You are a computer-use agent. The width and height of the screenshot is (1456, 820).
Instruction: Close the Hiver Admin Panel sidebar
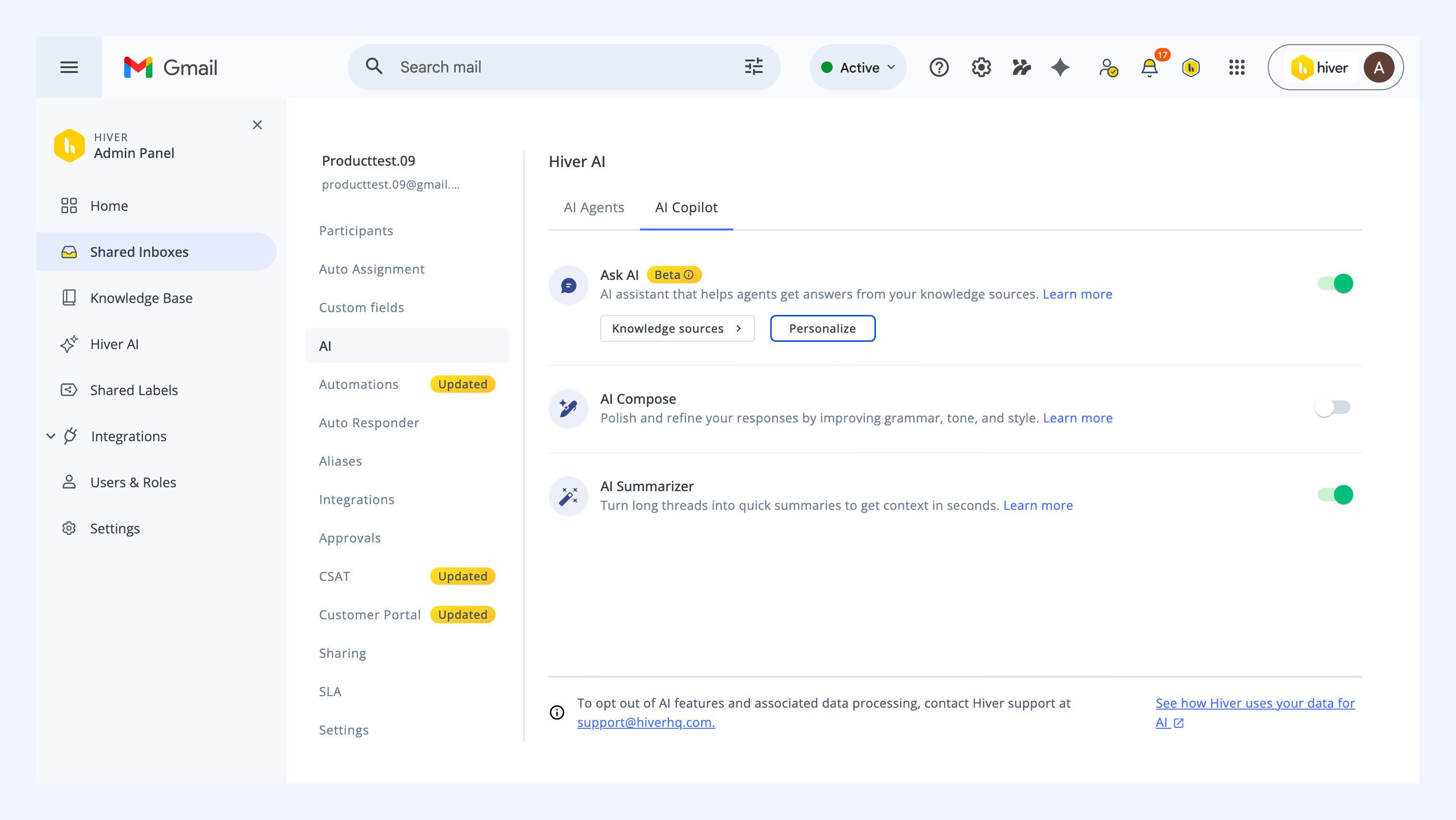(x=257, y=125)
